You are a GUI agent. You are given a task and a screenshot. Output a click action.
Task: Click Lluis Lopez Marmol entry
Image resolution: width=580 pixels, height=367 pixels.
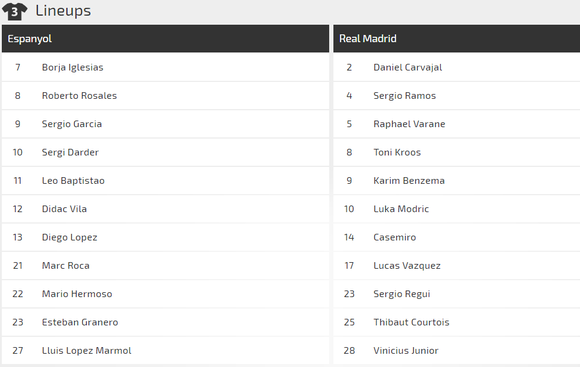[x=165, y=350]
